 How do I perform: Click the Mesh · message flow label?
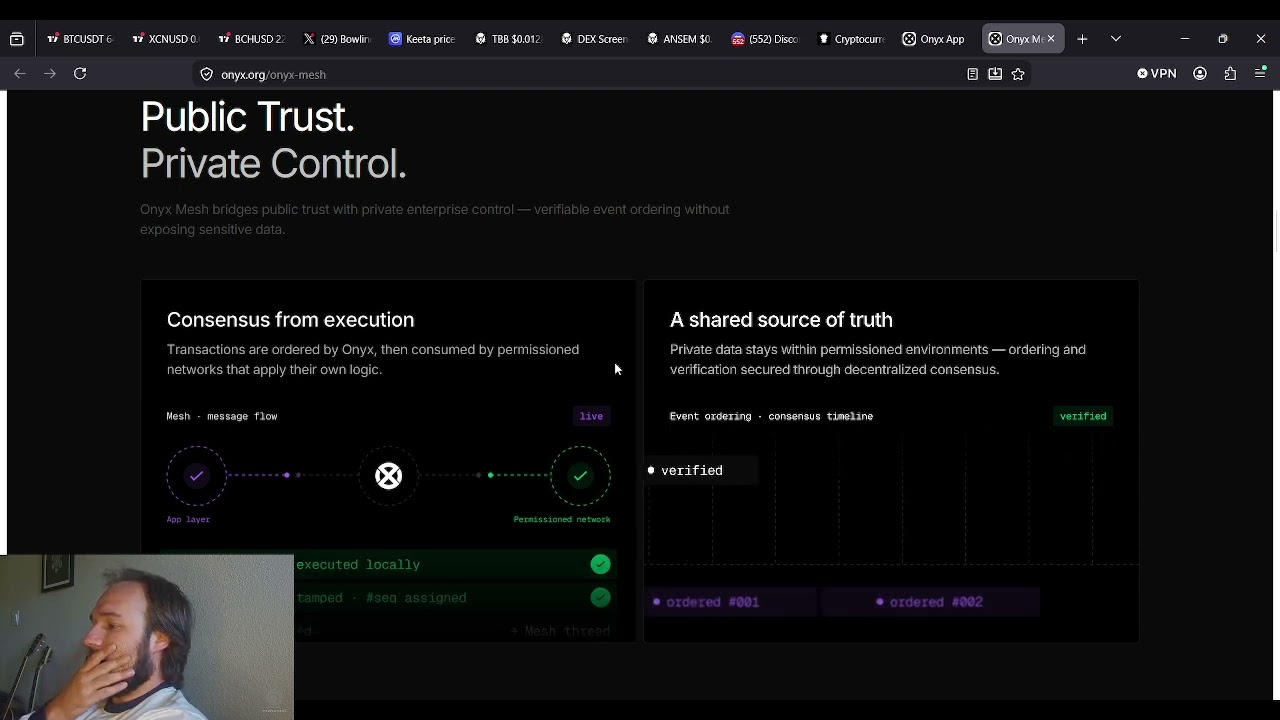(222, 416)
